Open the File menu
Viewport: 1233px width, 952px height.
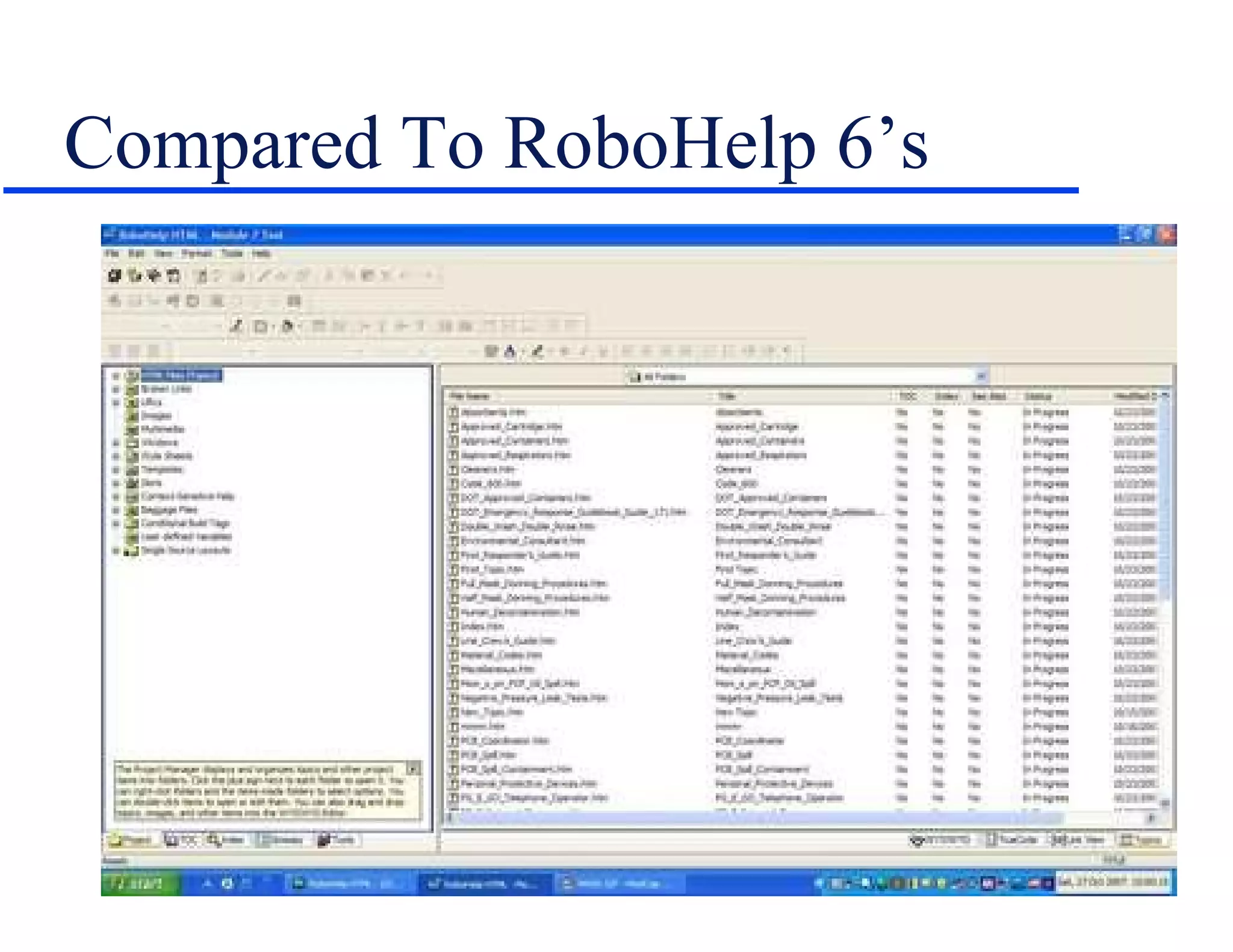pos(112,253)
